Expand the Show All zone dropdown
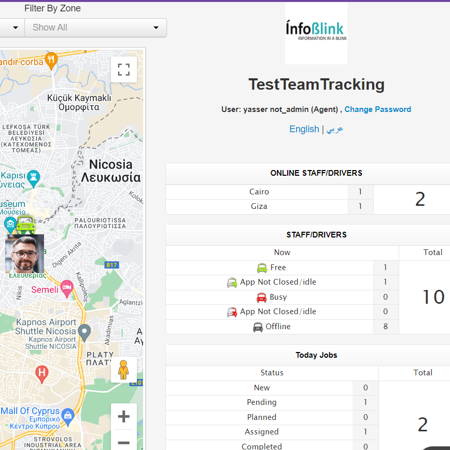 tap(96, 27)
